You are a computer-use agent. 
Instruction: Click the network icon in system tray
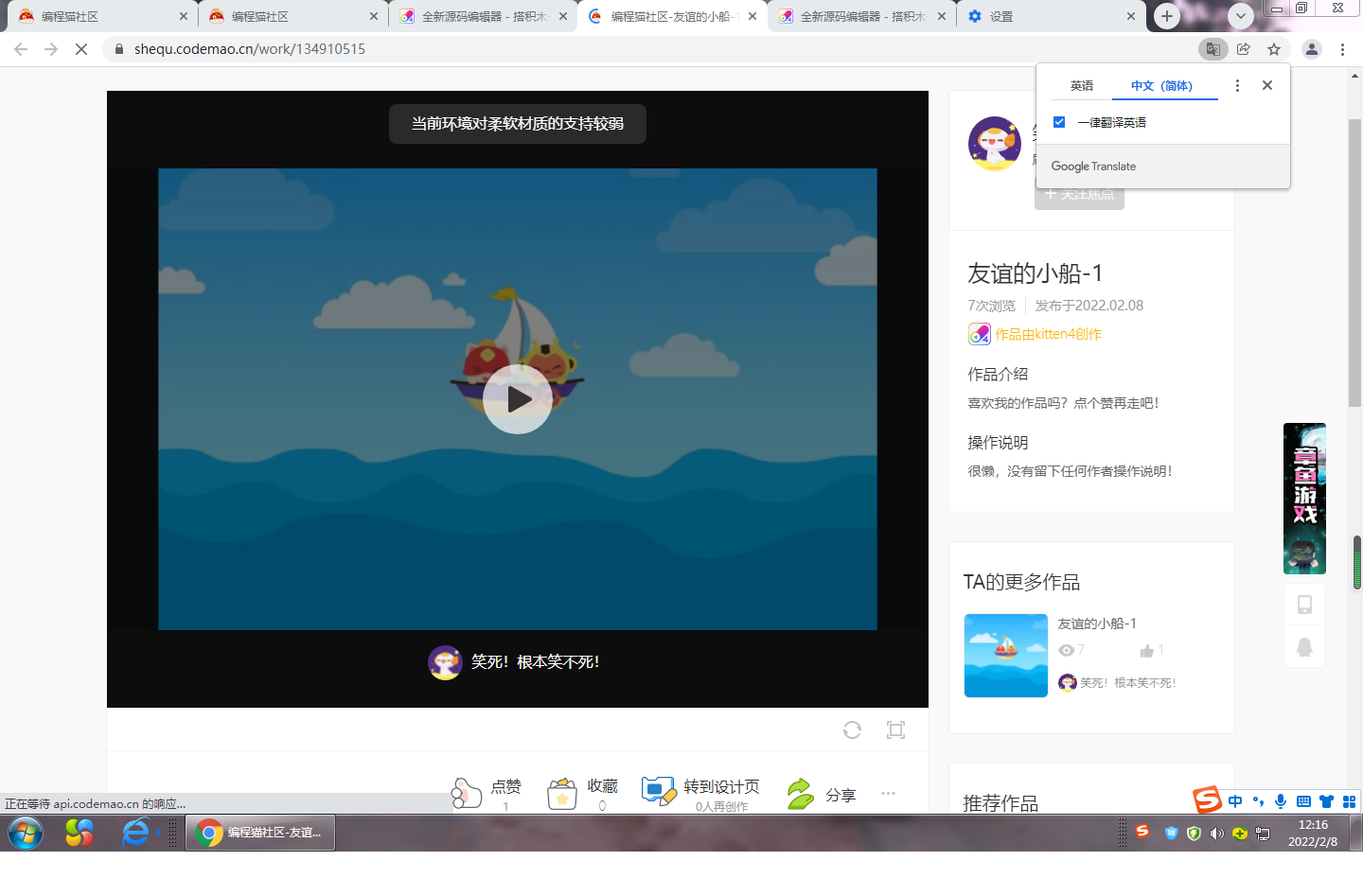(1262, 834)
